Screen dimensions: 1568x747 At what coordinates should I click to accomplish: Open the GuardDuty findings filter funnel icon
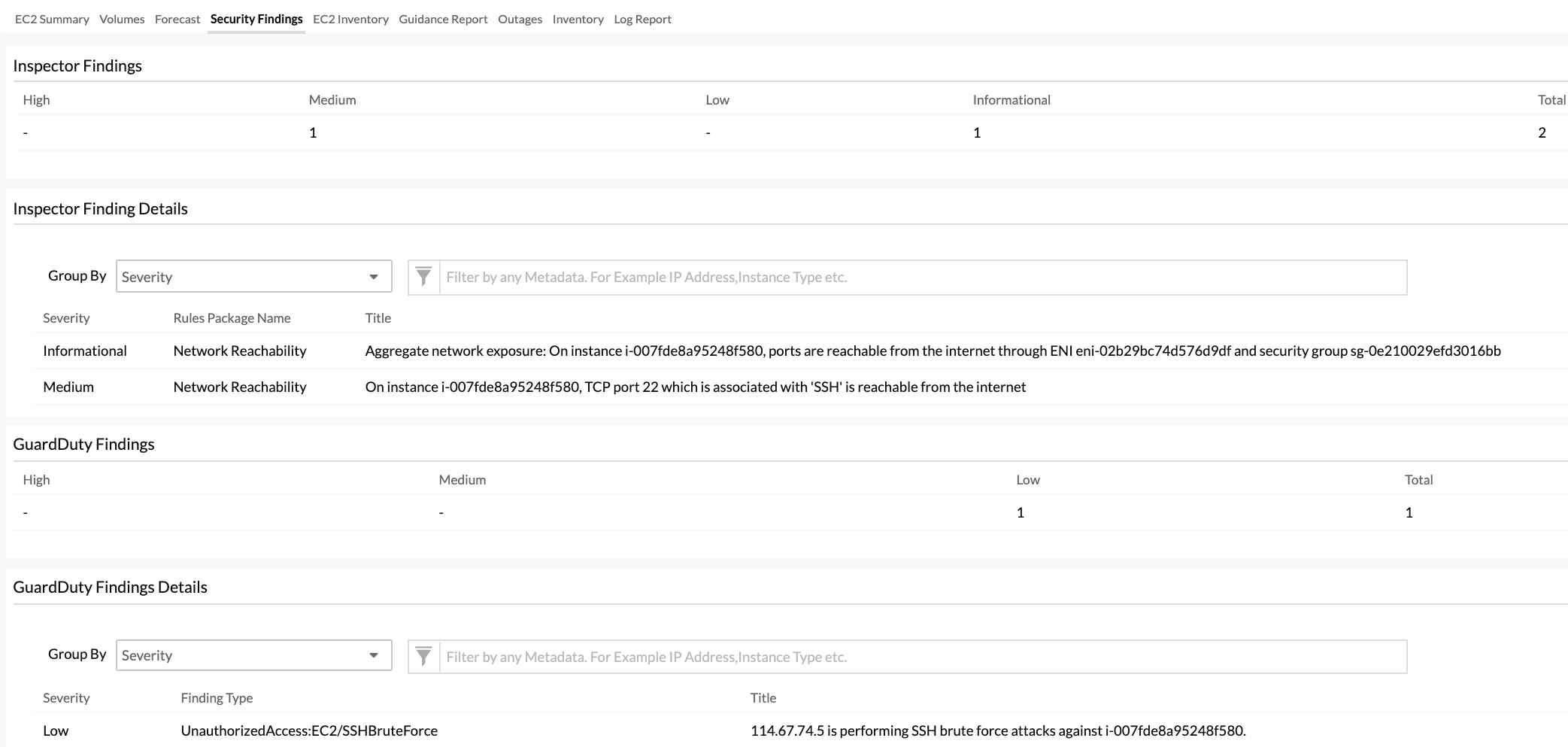tap(423, 656)
